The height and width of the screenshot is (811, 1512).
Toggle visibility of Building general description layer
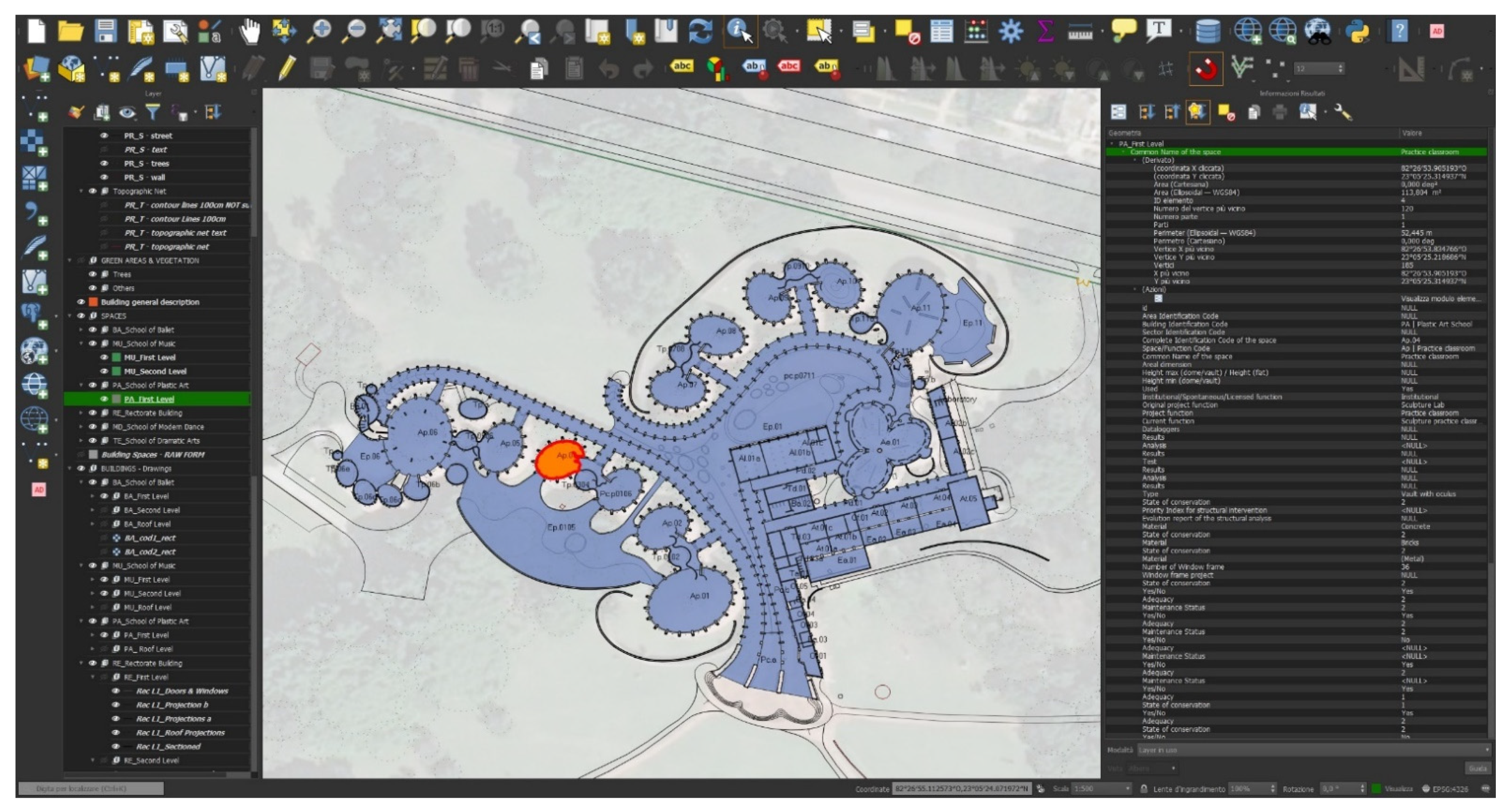(x=81, y=302)
